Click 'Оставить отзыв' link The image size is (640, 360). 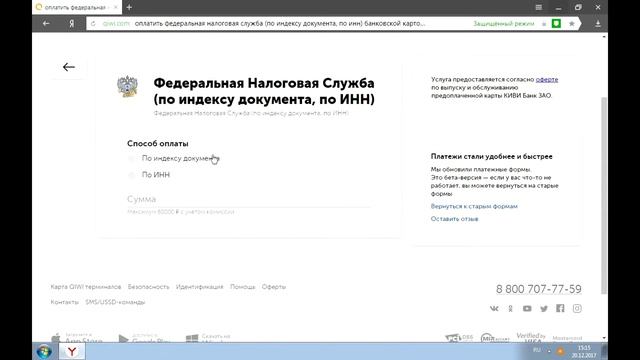point(454,219)
